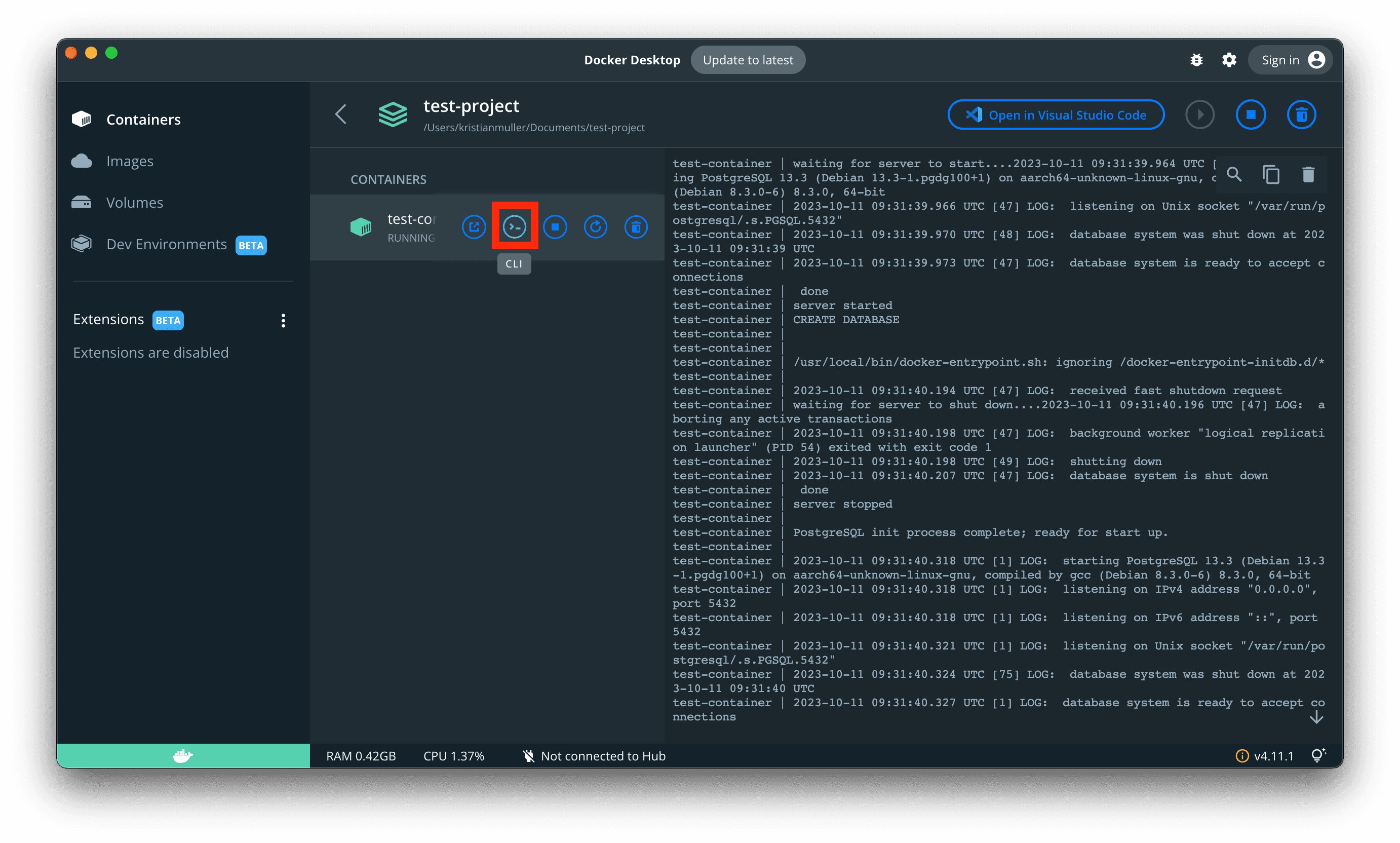Search the logs with magnifier icon

1233,174
